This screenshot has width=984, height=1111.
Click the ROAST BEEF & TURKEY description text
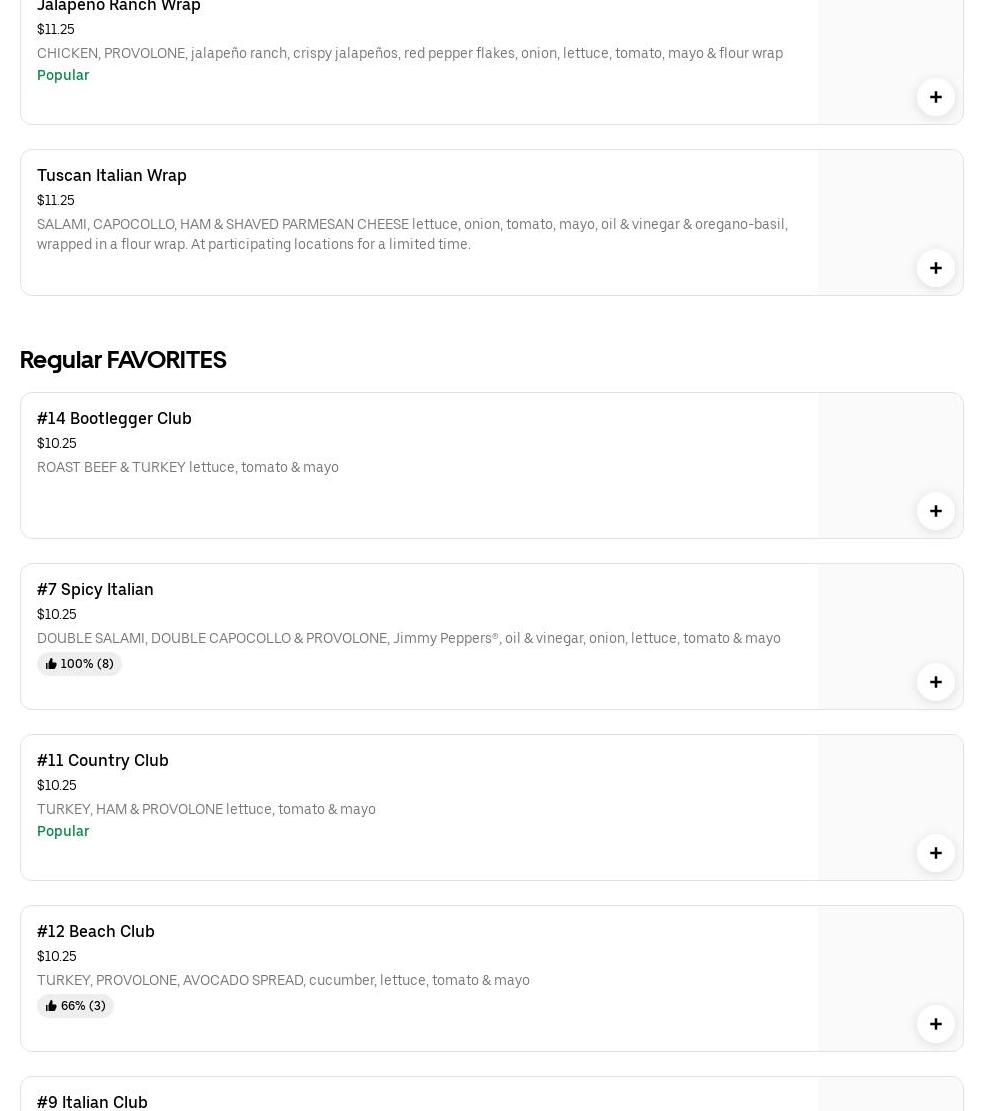[x=188, y=467]
